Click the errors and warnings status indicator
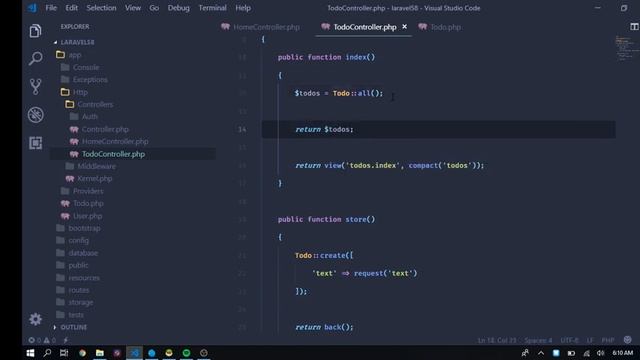The height and width of the screenshot is (360, 640). (42, 340)
